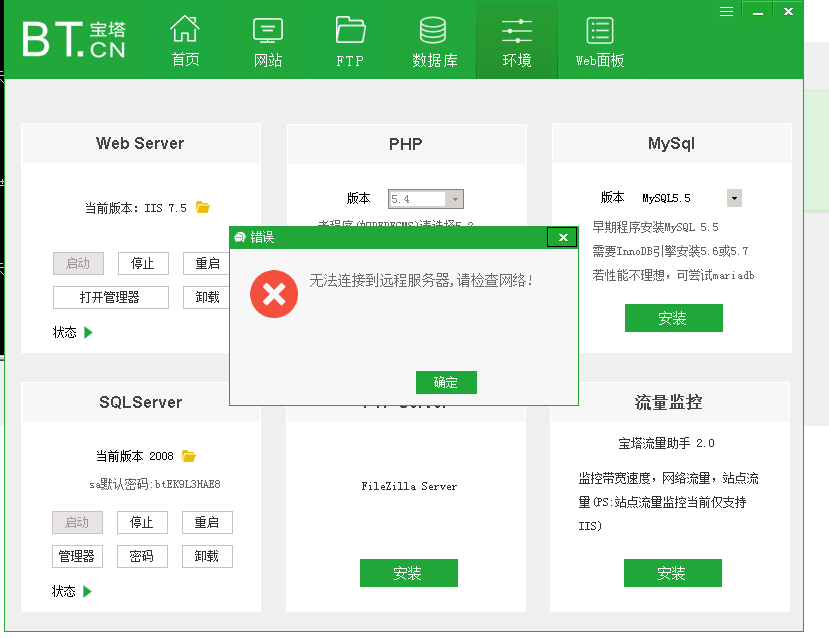Click the disabled 启动 button under Web Server
This screenshot has height=638, width=829.
coord(78,263)
